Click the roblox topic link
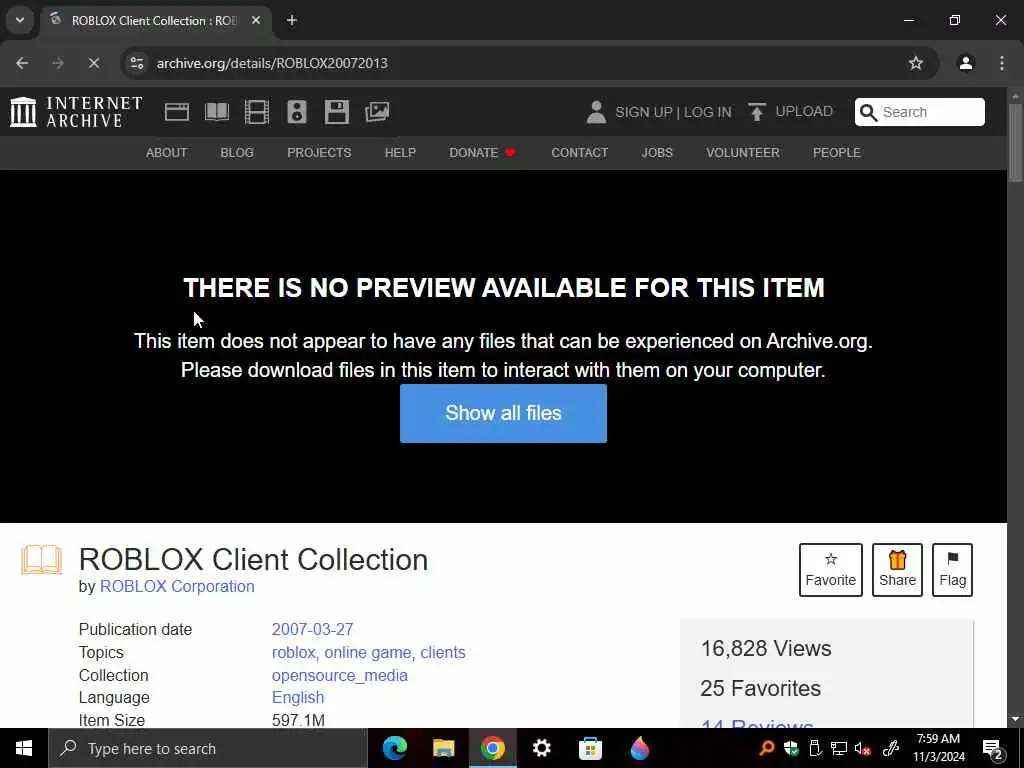This screenshot has height=768, width=1024. pos(293,652)
